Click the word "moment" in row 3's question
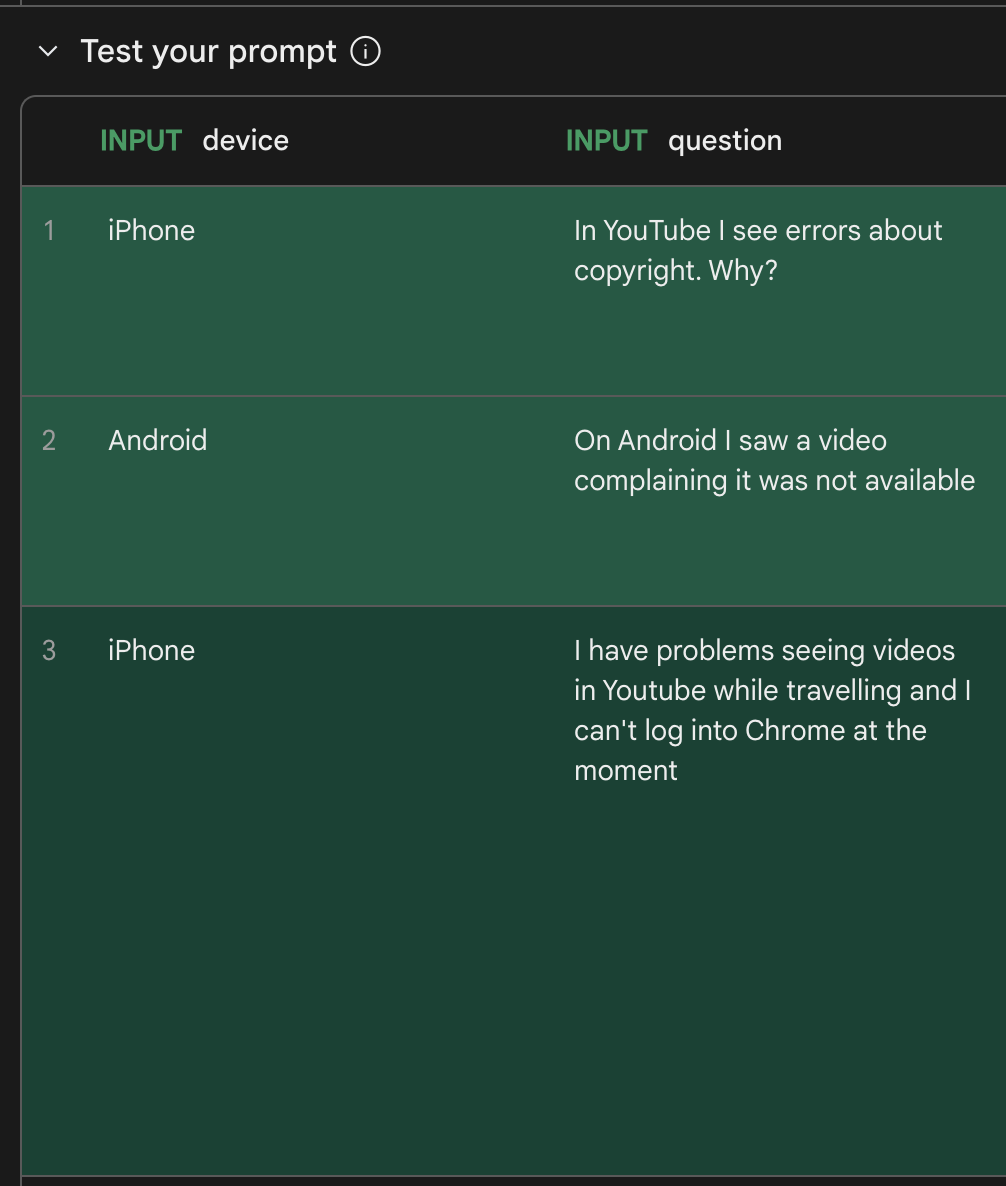The height and width of the screenshot is (1186, 1006). [626, 771]
